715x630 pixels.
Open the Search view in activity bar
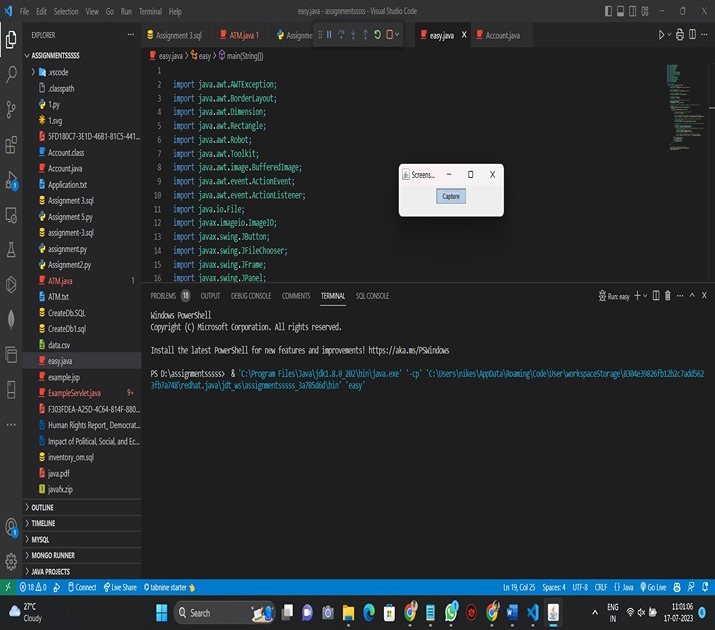tap(12, 74)
